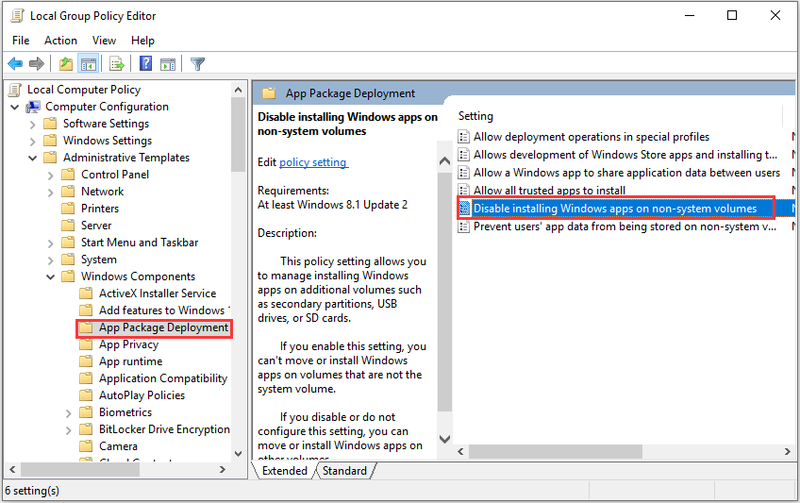
Task: Expand the BitLocker Drive Encryption node
Action: tap(68, 431)
